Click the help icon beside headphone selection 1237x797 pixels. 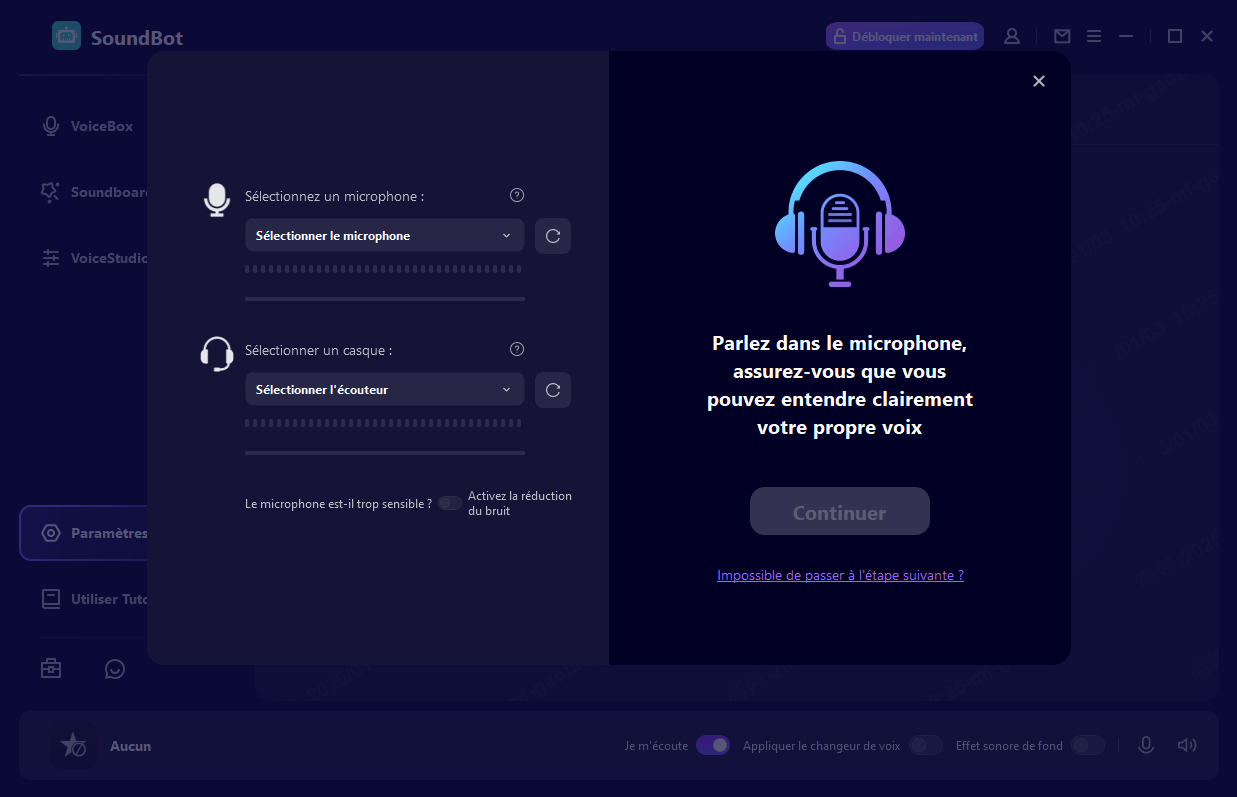[x=517, y=349]
